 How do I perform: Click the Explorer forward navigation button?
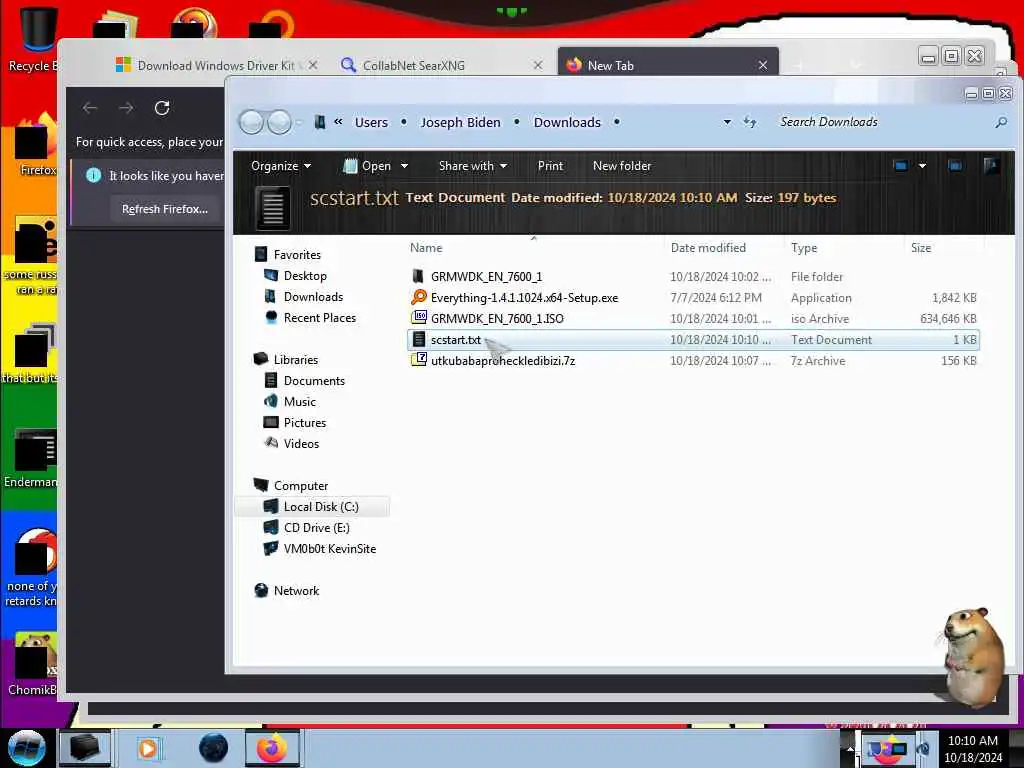coord(280,122)
